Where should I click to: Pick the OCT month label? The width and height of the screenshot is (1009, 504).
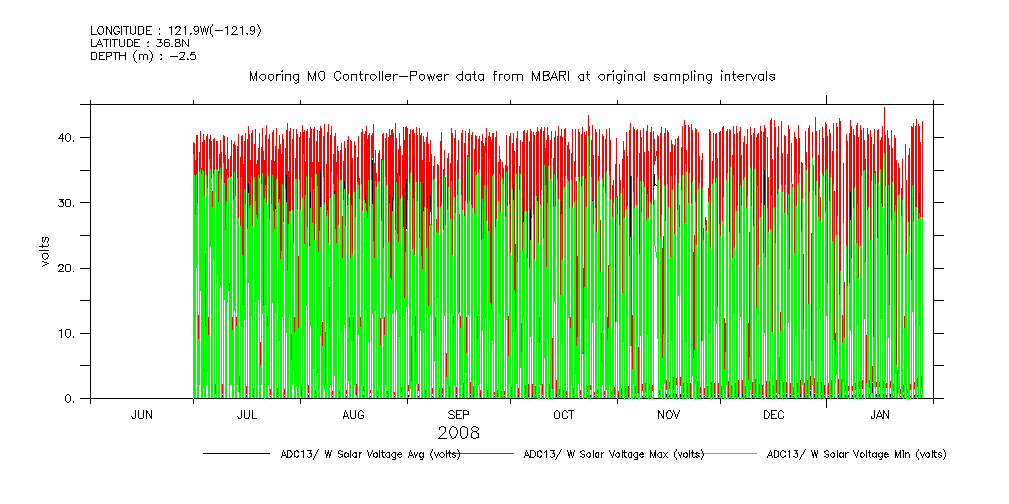(564, 414)
